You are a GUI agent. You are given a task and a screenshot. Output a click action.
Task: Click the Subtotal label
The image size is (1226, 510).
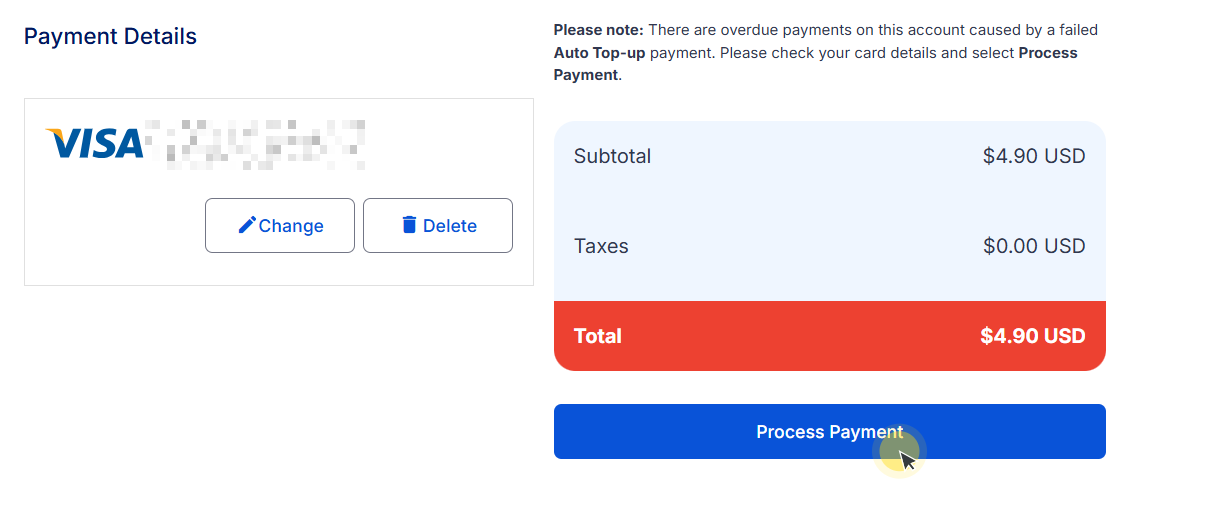[612, 156]
